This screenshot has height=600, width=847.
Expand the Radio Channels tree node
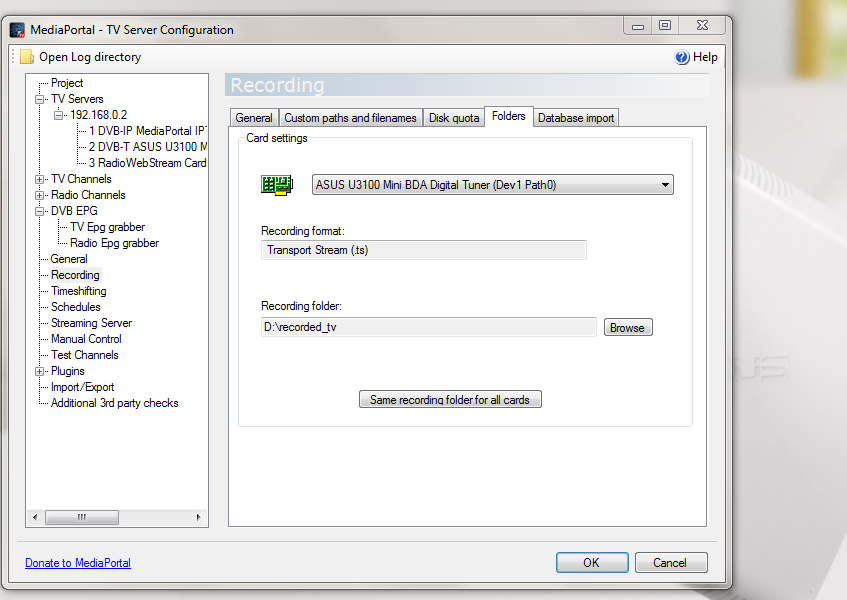coord(39,195)
